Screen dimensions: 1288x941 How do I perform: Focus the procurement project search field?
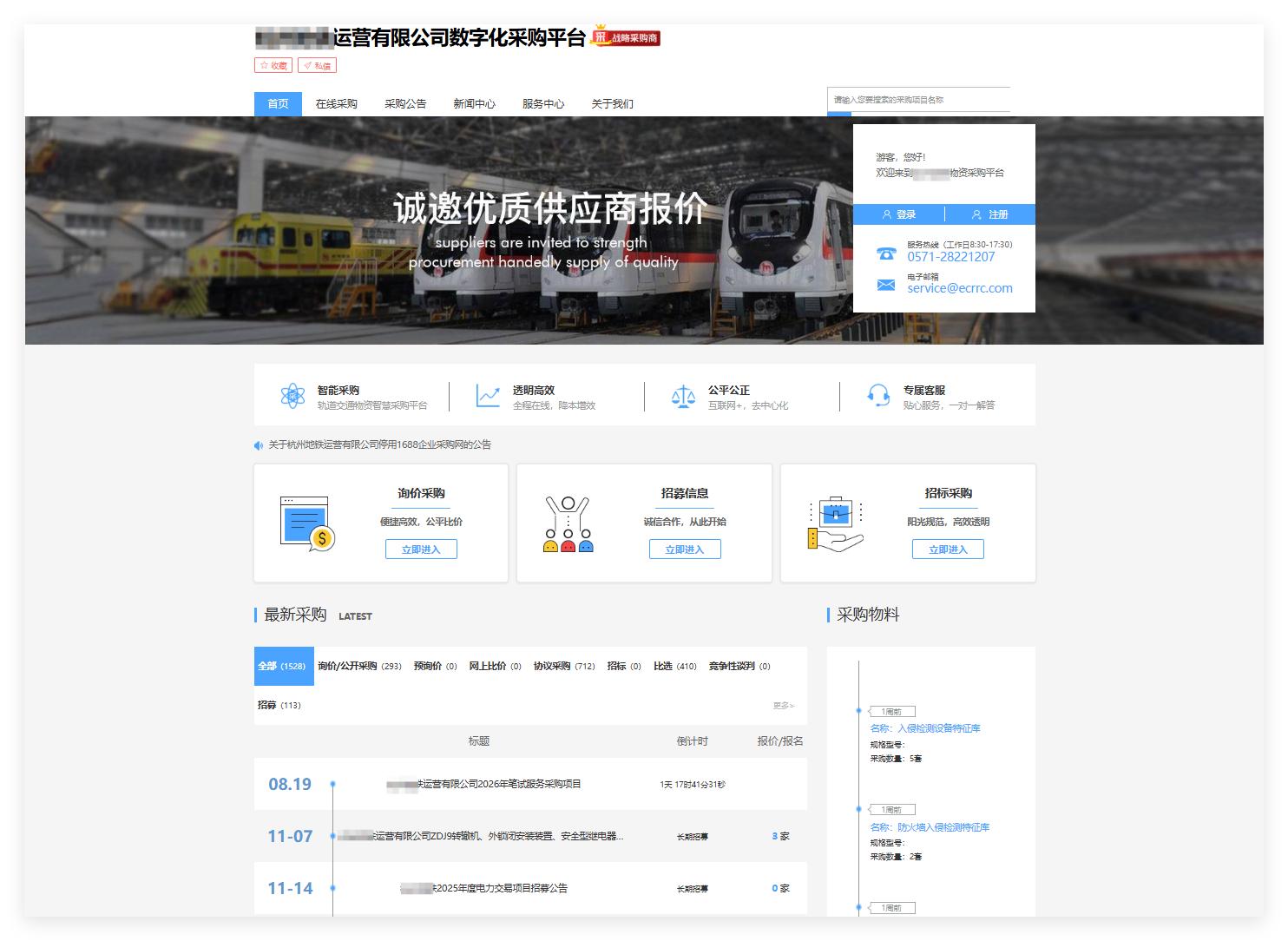[918, 100]
